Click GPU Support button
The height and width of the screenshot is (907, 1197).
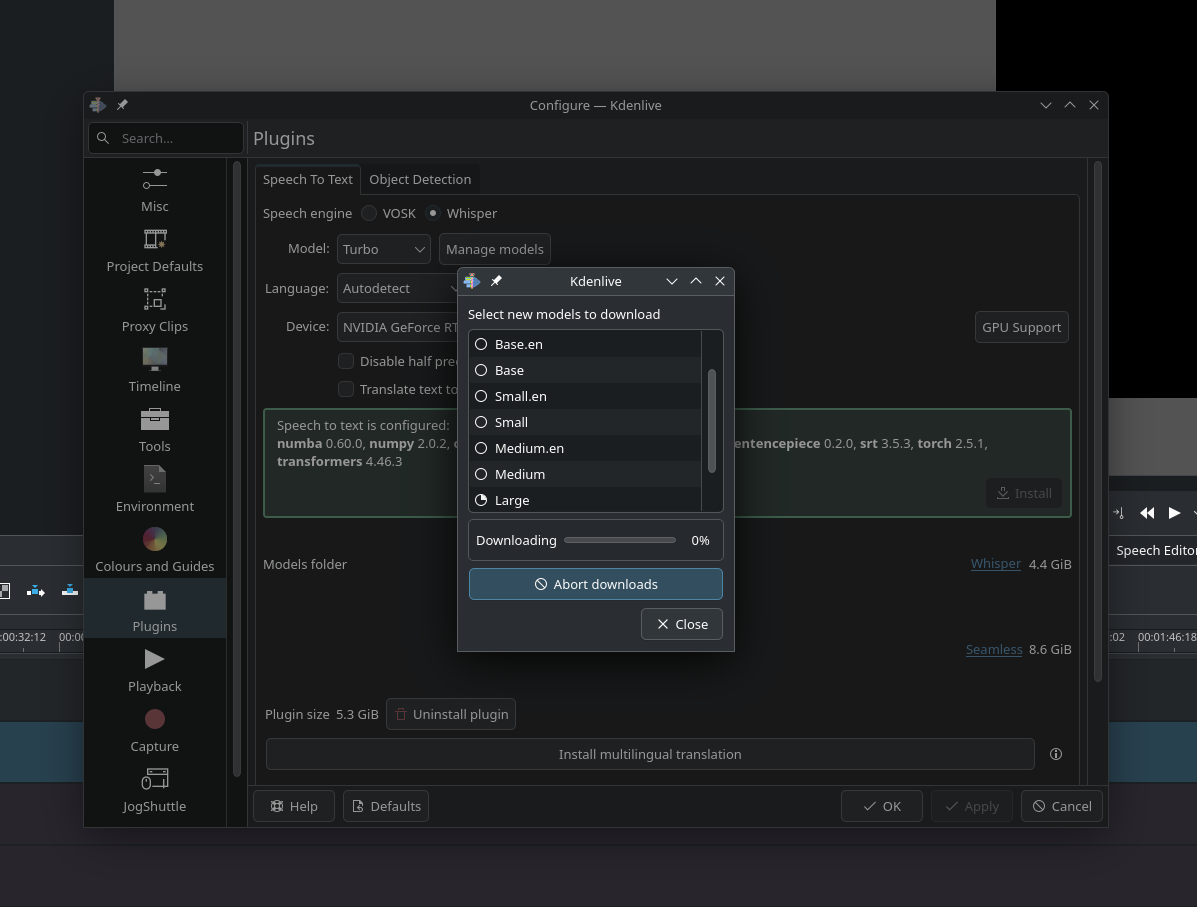[x=1021, y=328]
